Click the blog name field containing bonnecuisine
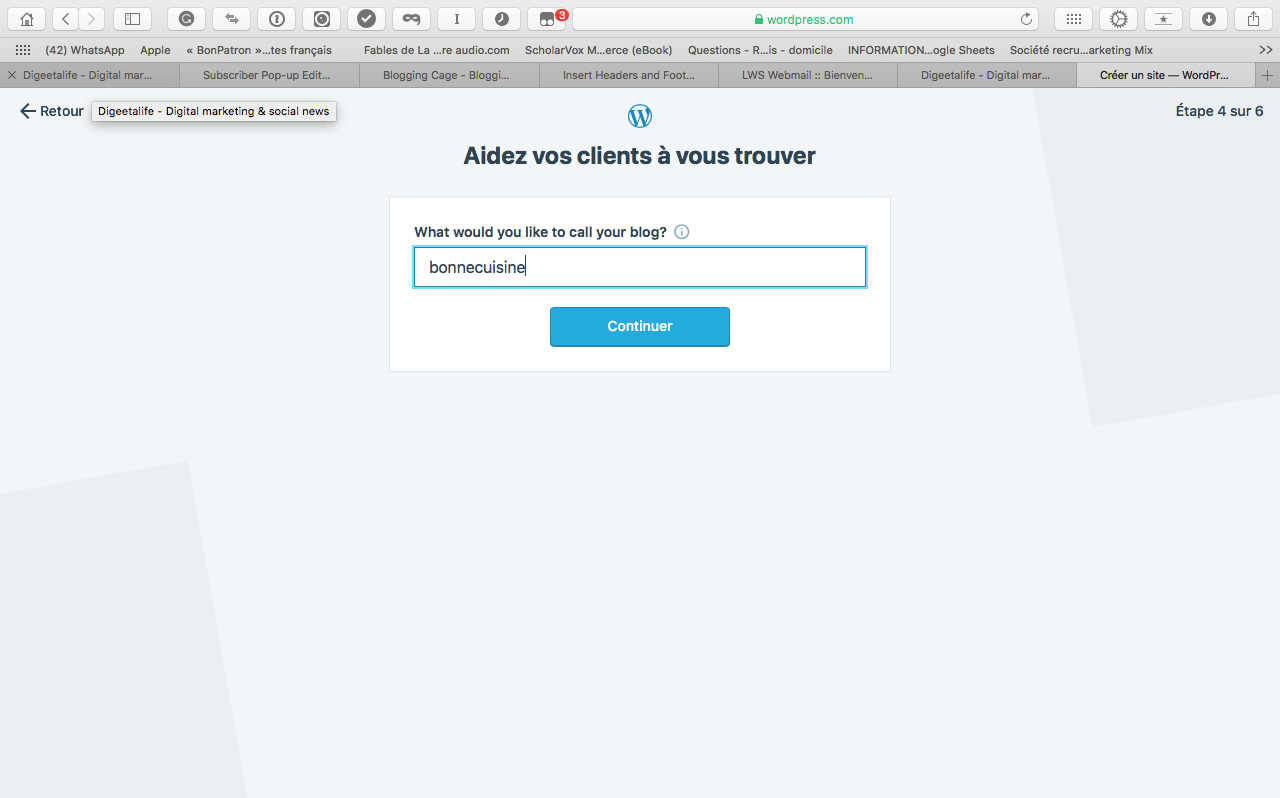This screenshot has height=798, width=1280. pyautogui.click(x=640, y=267)
